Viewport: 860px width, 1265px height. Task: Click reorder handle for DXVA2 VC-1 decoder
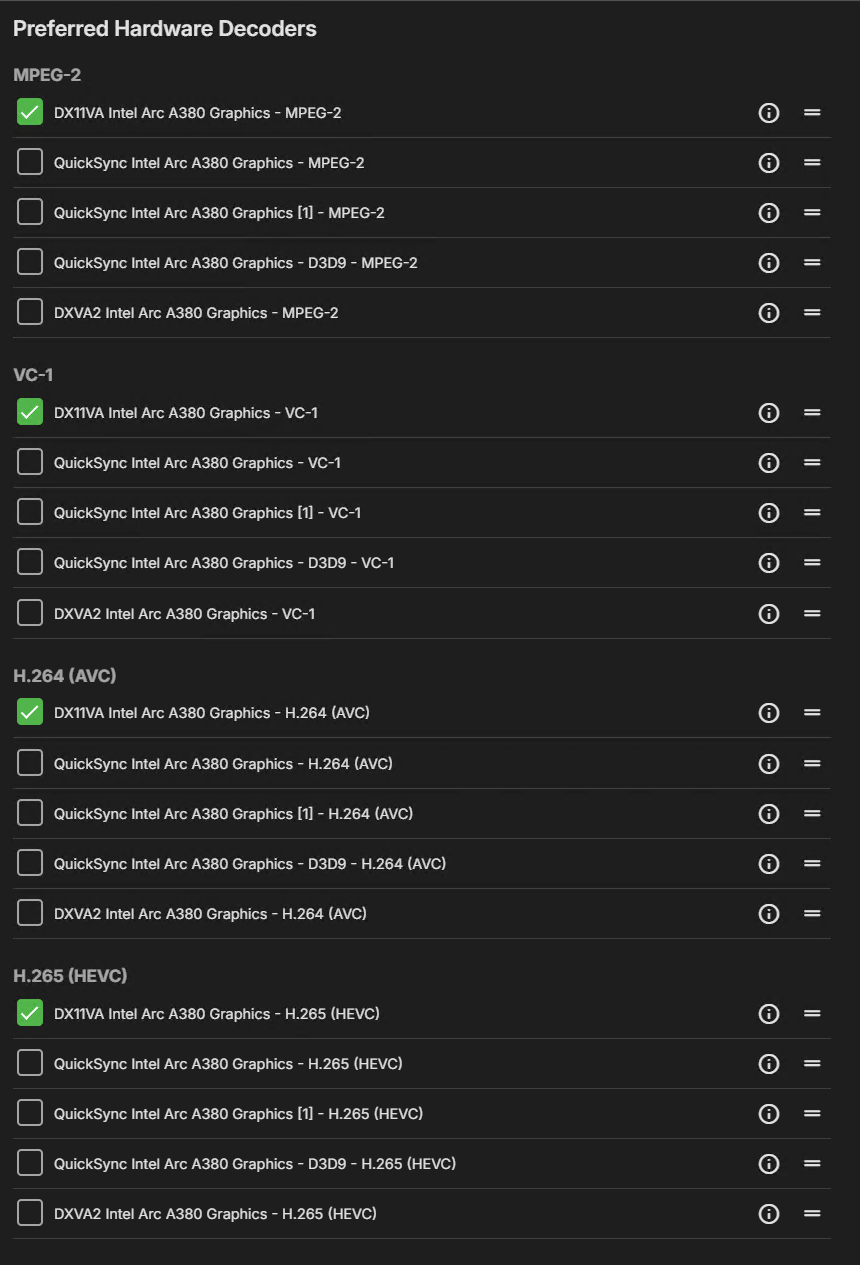pyautogui.click(x=812, y=614)
